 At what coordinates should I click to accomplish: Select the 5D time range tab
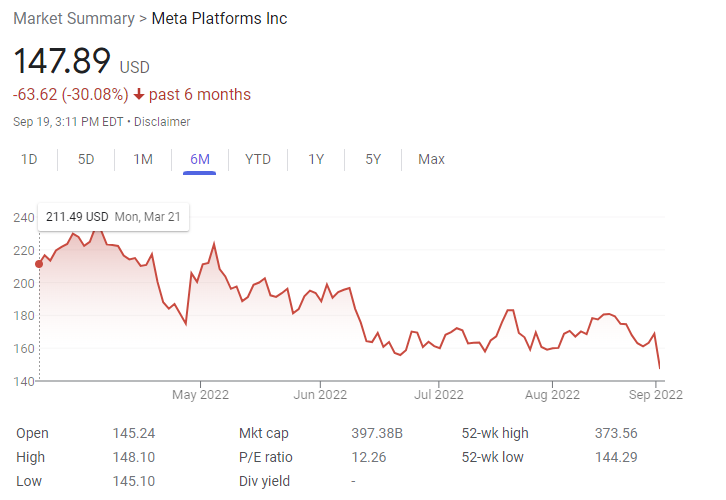pos(86,159)
